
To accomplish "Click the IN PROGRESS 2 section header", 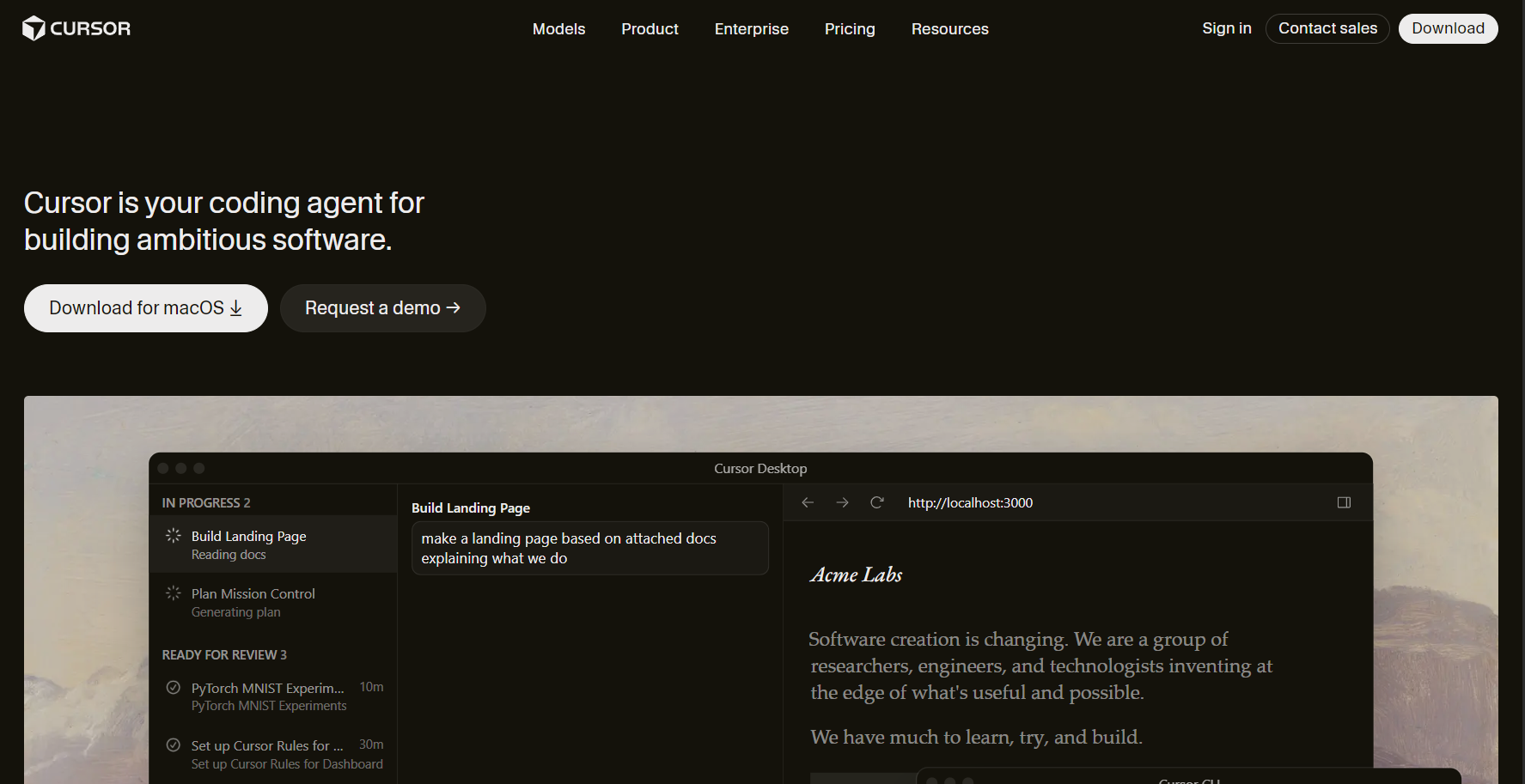I will pyautogui.click(x=206, y=502).
